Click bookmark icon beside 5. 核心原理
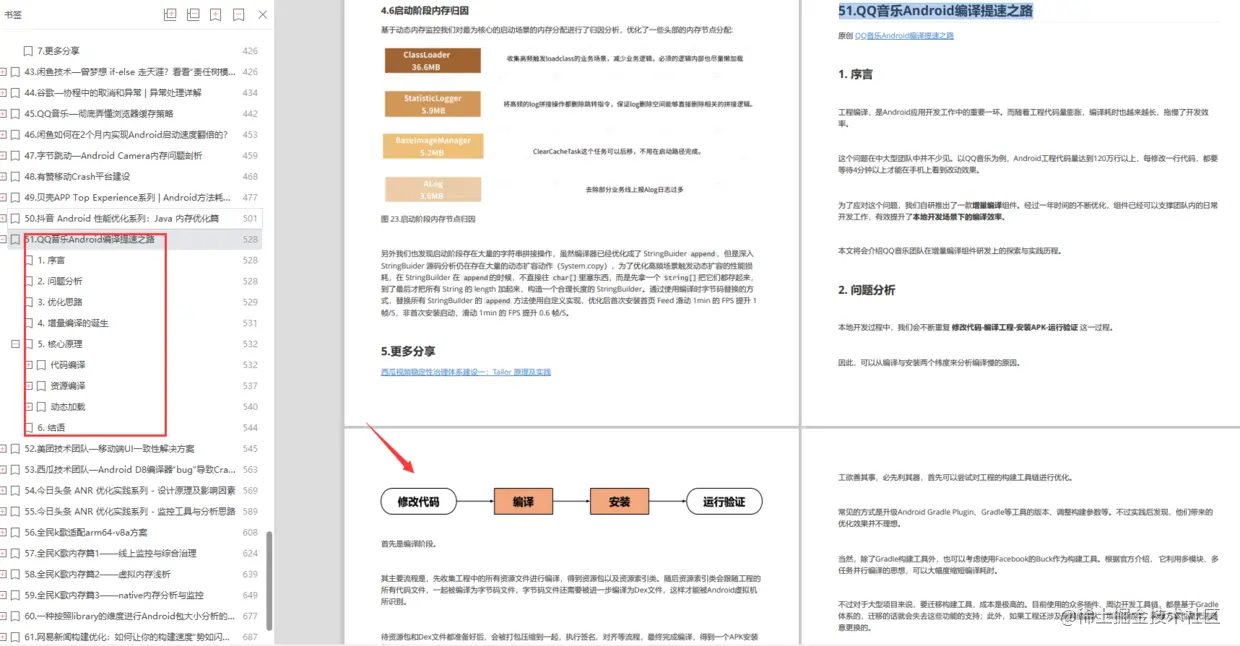The height and width of the screenshot is (646, 1240). [x=28, y=344]
